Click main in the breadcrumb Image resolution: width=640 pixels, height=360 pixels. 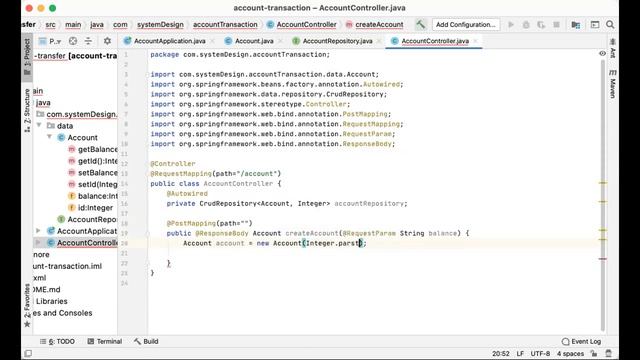pyautogui.click(x=73, y=24)
